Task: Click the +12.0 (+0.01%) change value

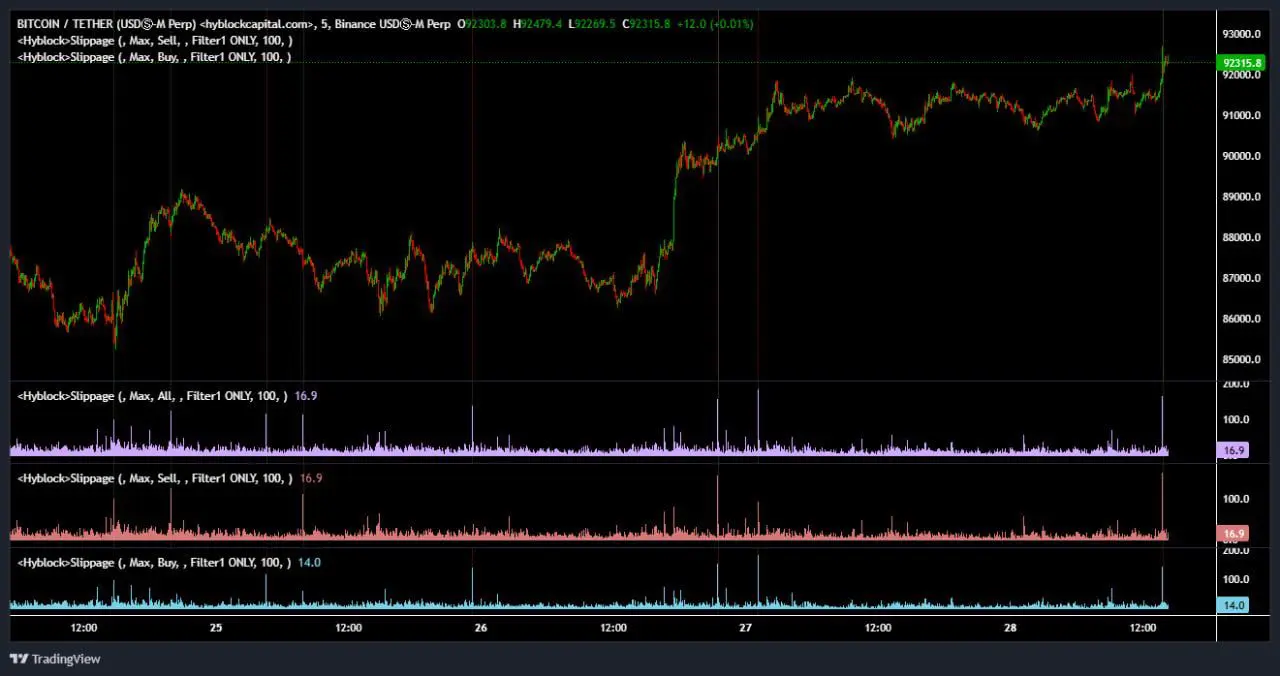Action: [x=715, y=23]
